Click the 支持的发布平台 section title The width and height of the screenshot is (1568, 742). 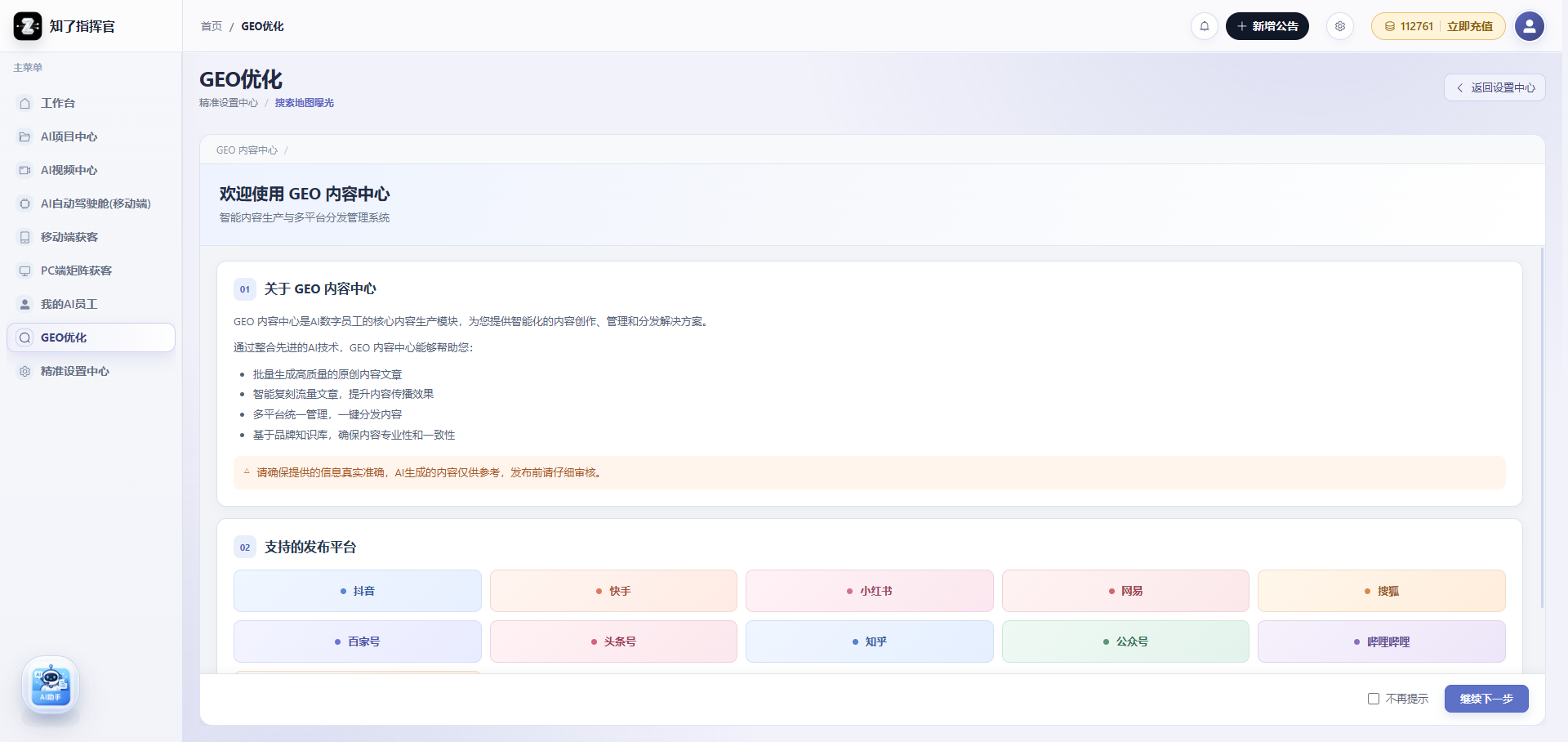[x=310, y=547]
